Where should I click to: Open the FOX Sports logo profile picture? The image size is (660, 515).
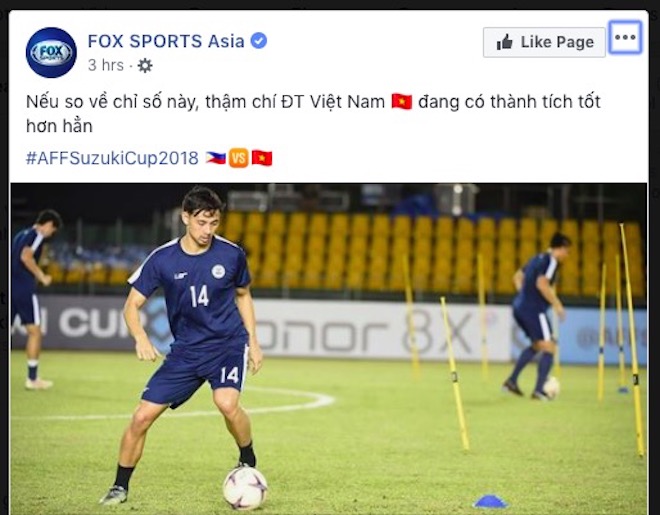click(51, 53)
